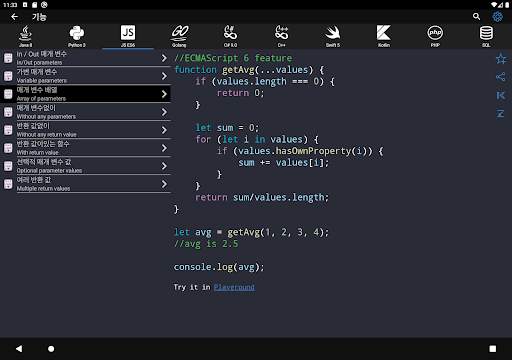Mark this snippet as favorite with the star icon
This screenshot has width=512, height=360.
(501, 59)
